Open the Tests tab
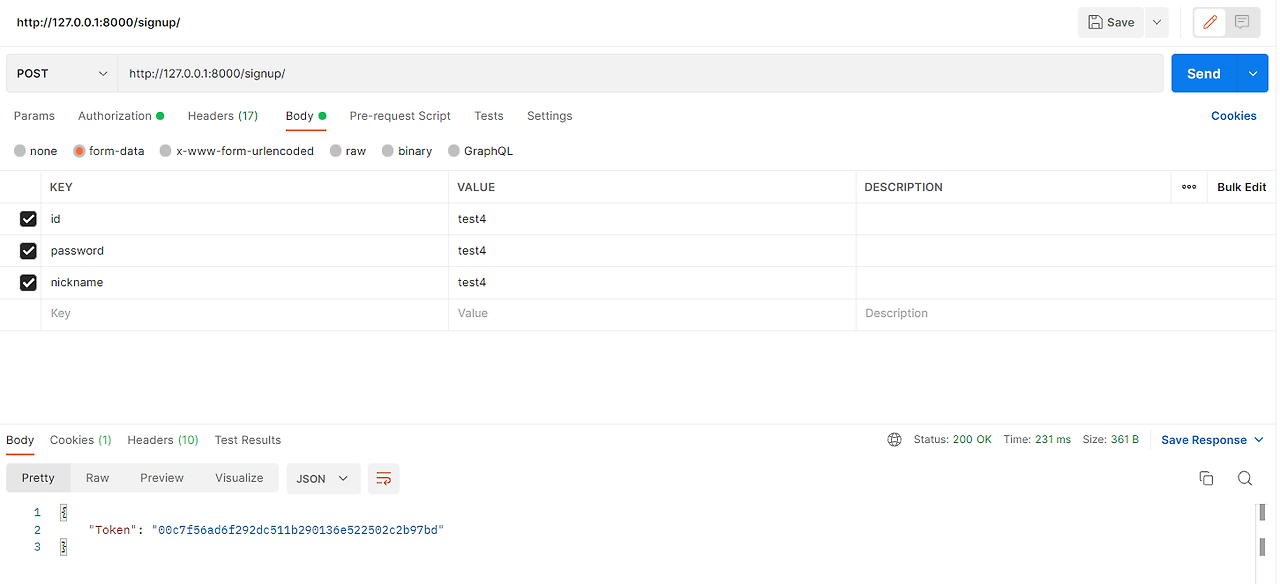This screenshot has height=584, width=1280. [489, 116]
